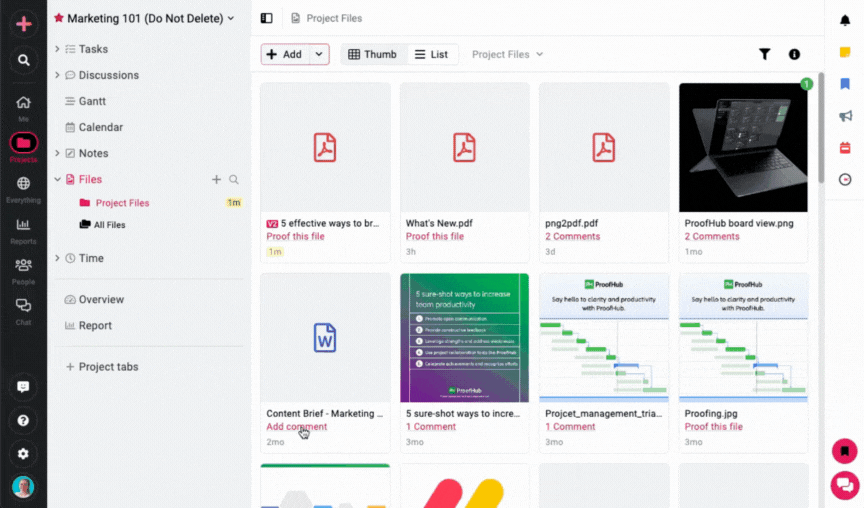This screenshot has height=508, width=864.
Task: Open 2 Comments on png2pdf.pdf
Action: (x=573, y=236)
